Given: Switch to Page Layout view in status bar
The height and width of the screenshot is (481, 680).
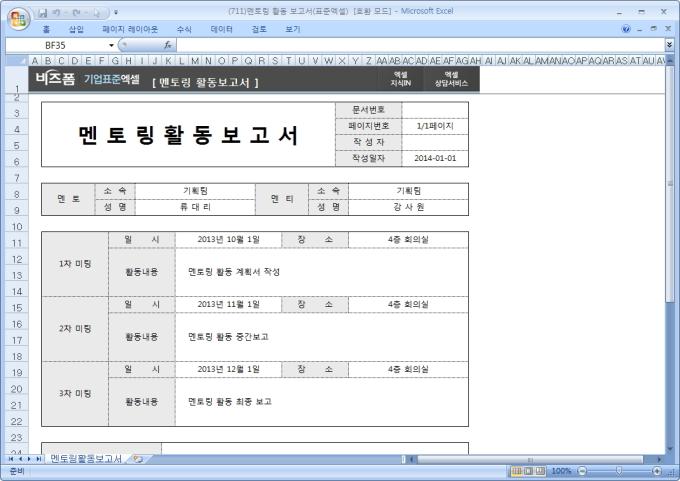Looking at the screenshot, I should 528,471.
